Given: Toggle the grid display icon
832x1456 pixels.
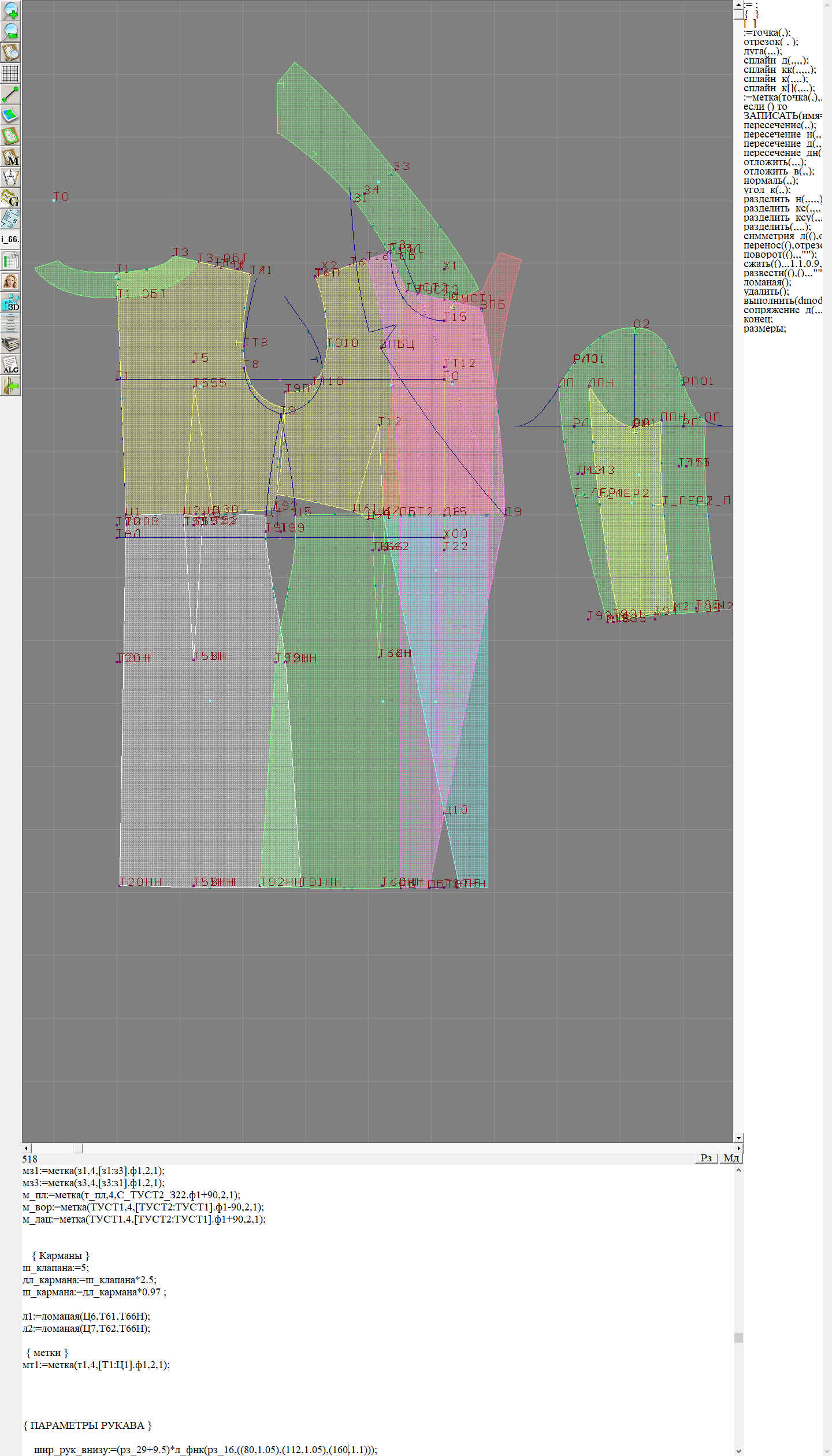Looking at the screenshot, I should (10, 73).
